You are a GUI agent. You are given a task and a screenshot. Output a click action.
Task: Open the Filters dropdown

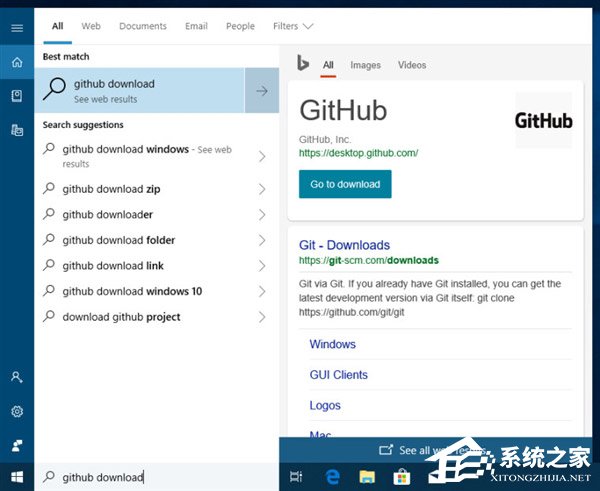[293, 26]
